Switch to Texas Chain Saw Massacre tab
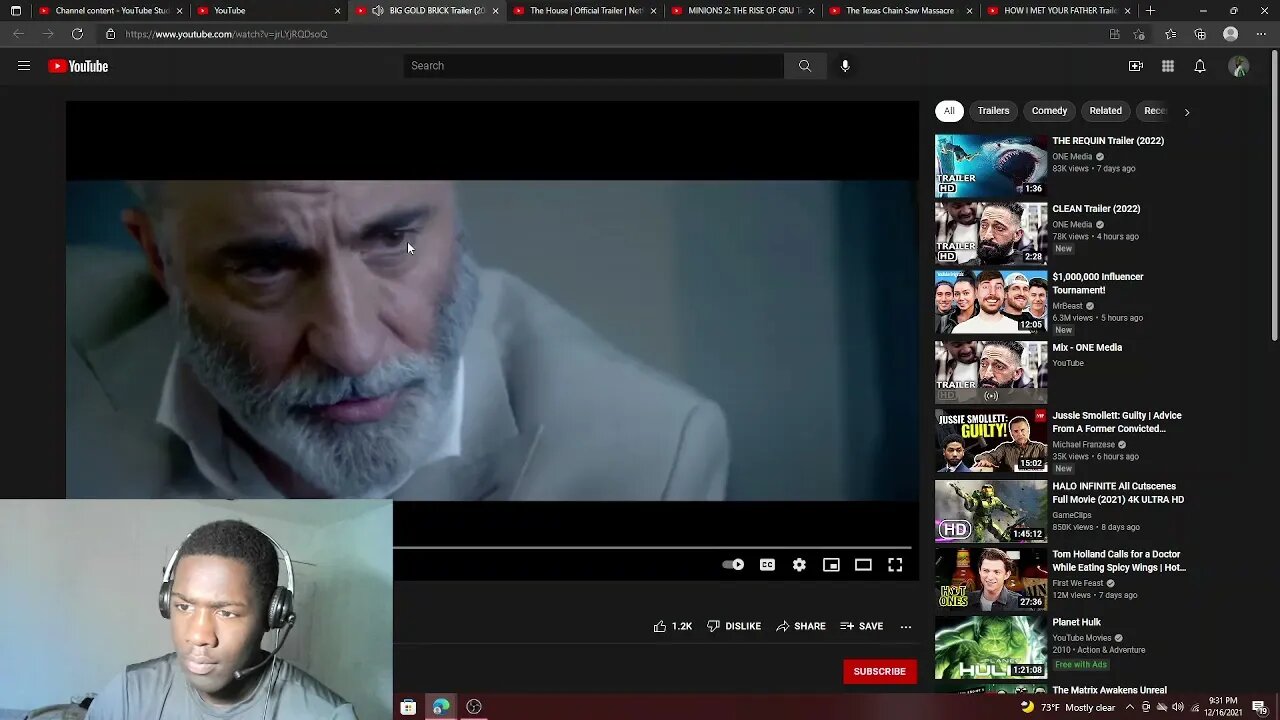The width and height of the screenshot is (1280, 720). 902,11
